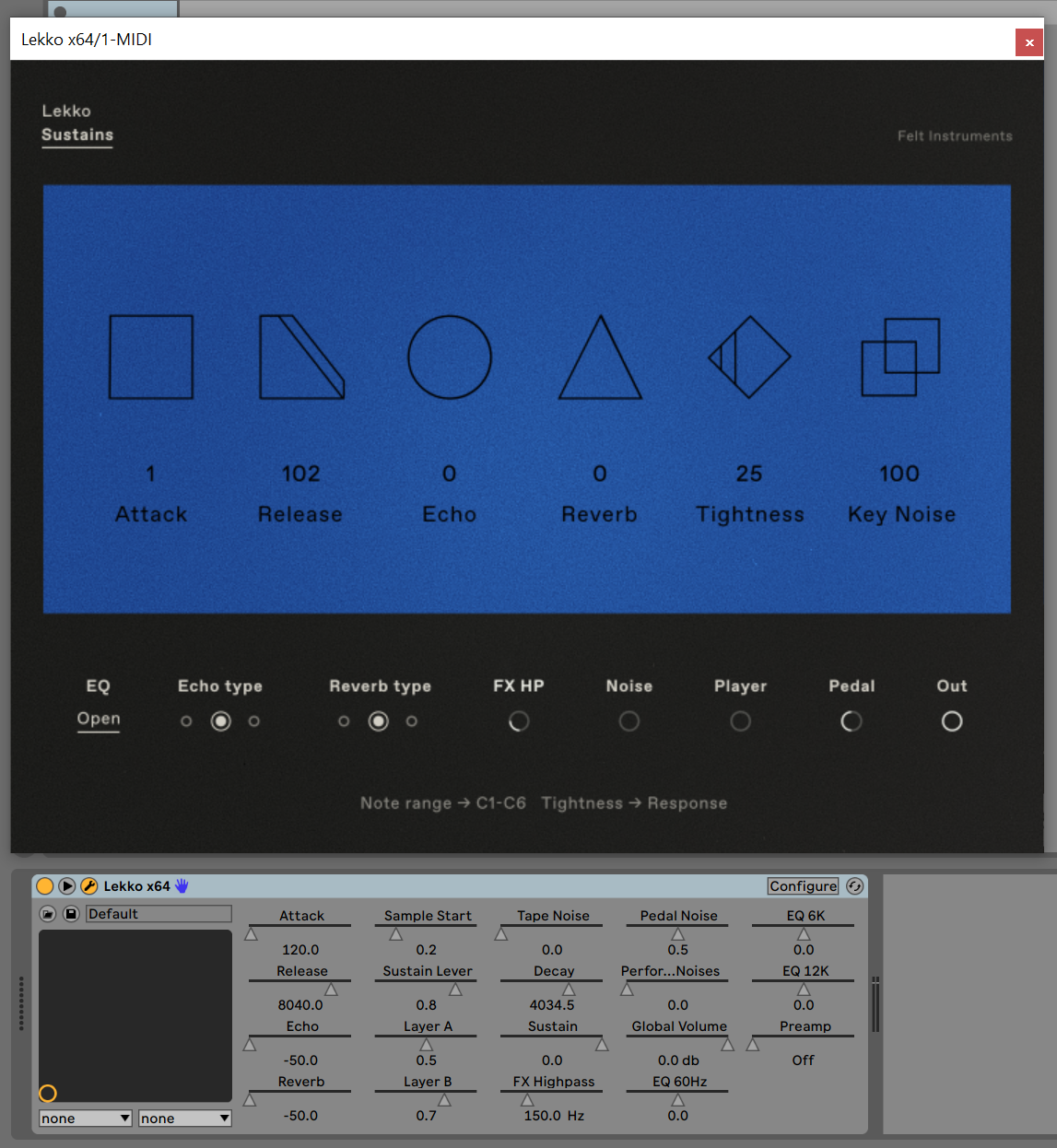Click Tightness value 25
The width and height of the screenshot is (1057, 1148).
point(749,474)
